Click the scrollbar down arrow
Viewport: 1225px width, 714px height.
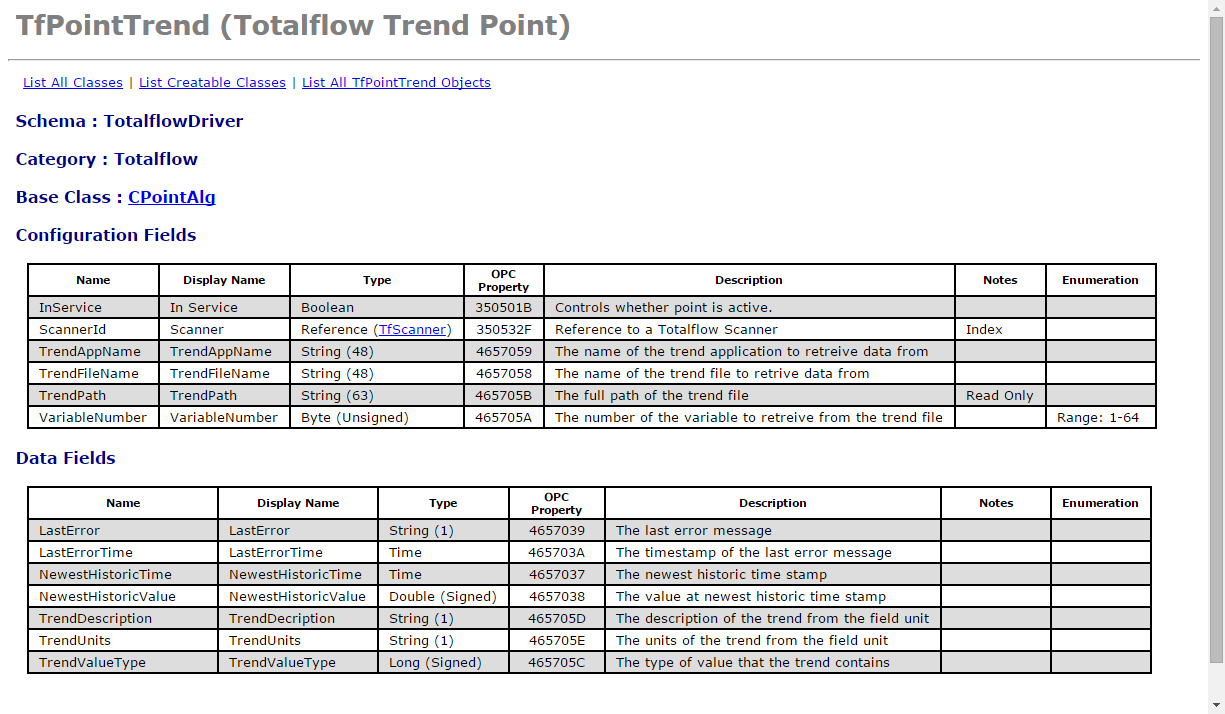[1216, 705]
